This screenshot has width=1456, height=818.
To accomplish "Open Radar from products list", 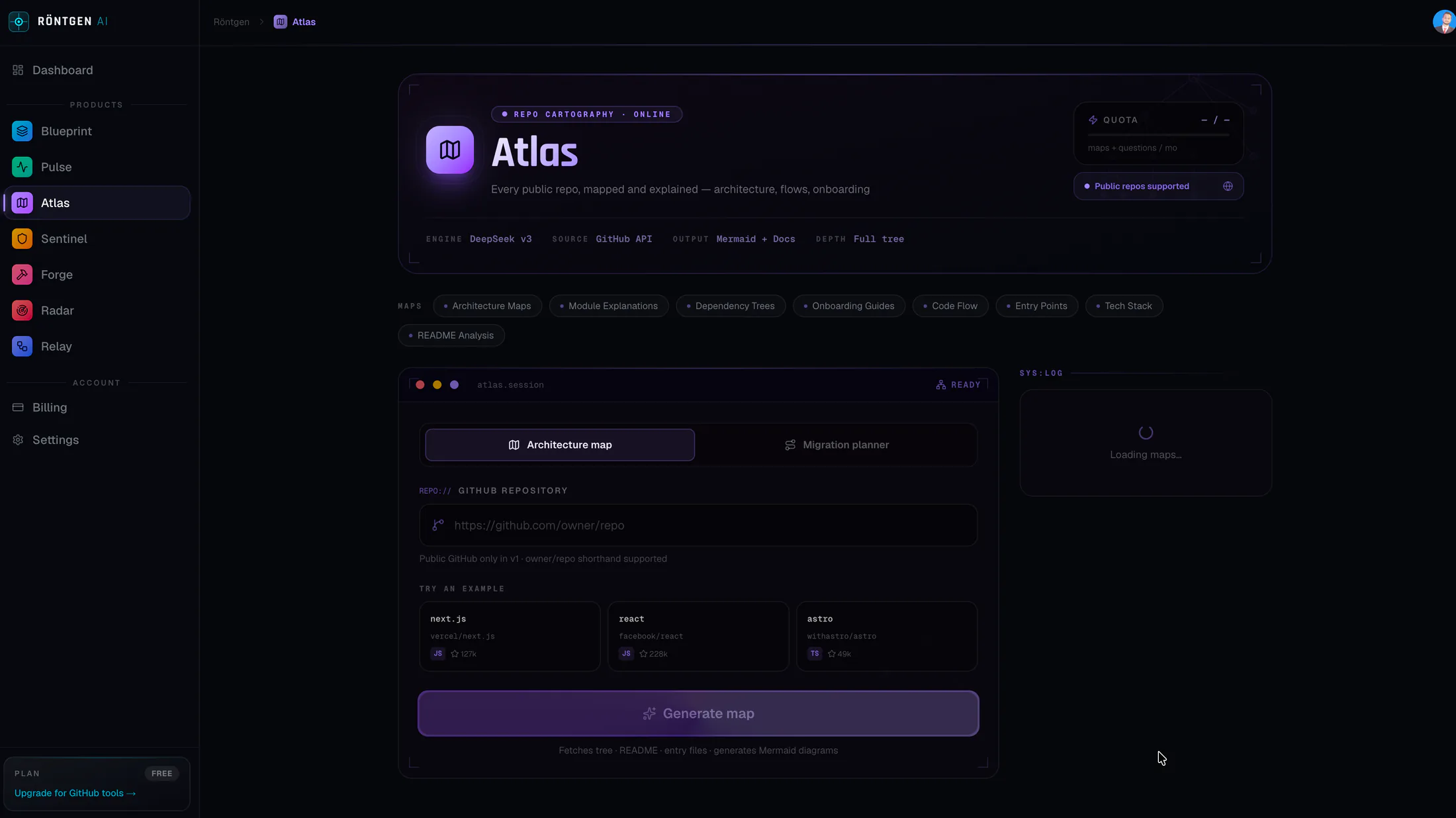I will pyautogui.click(x=97, y=310).
